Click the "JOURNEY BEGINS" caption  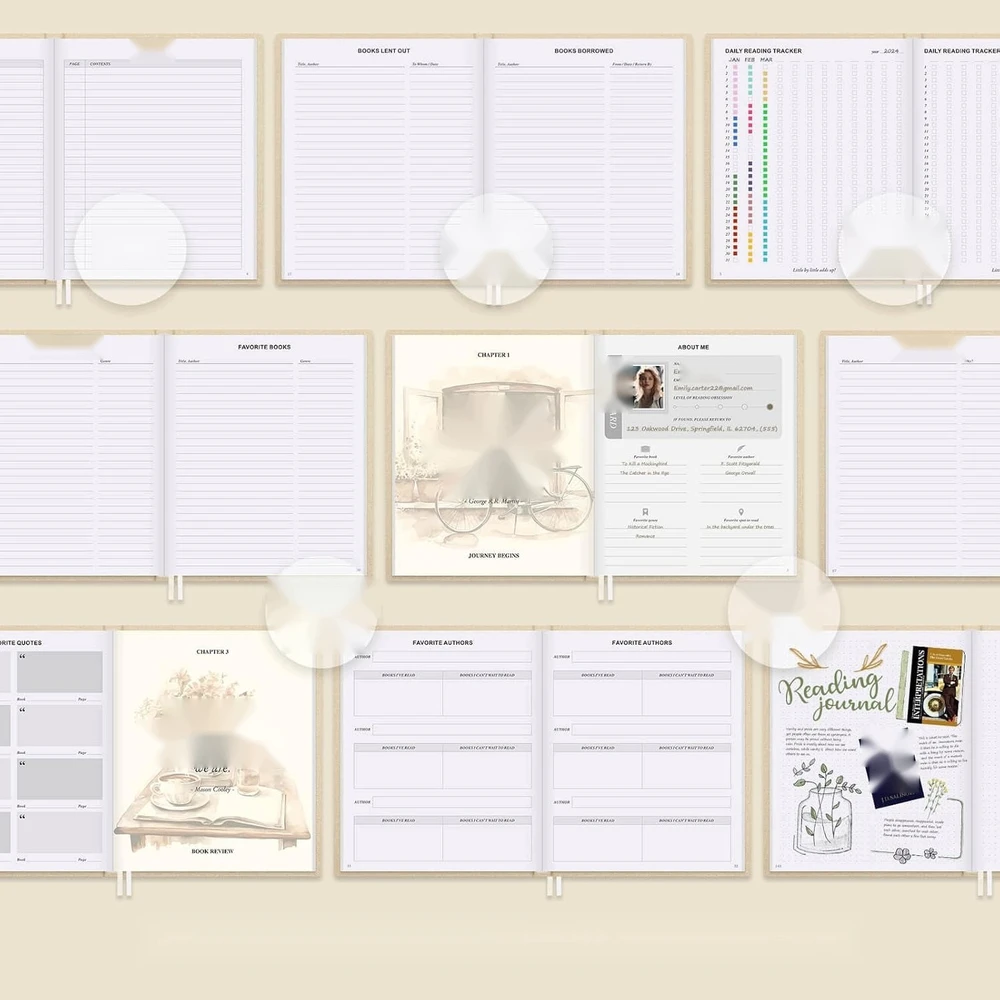tap(494, 555)
